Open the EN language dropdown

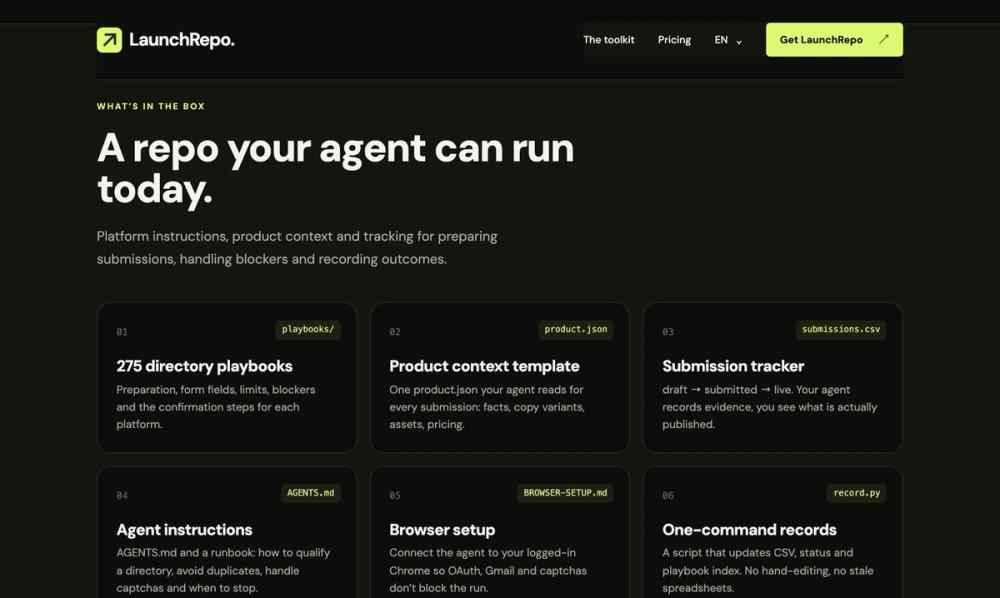tap(728, 40)
